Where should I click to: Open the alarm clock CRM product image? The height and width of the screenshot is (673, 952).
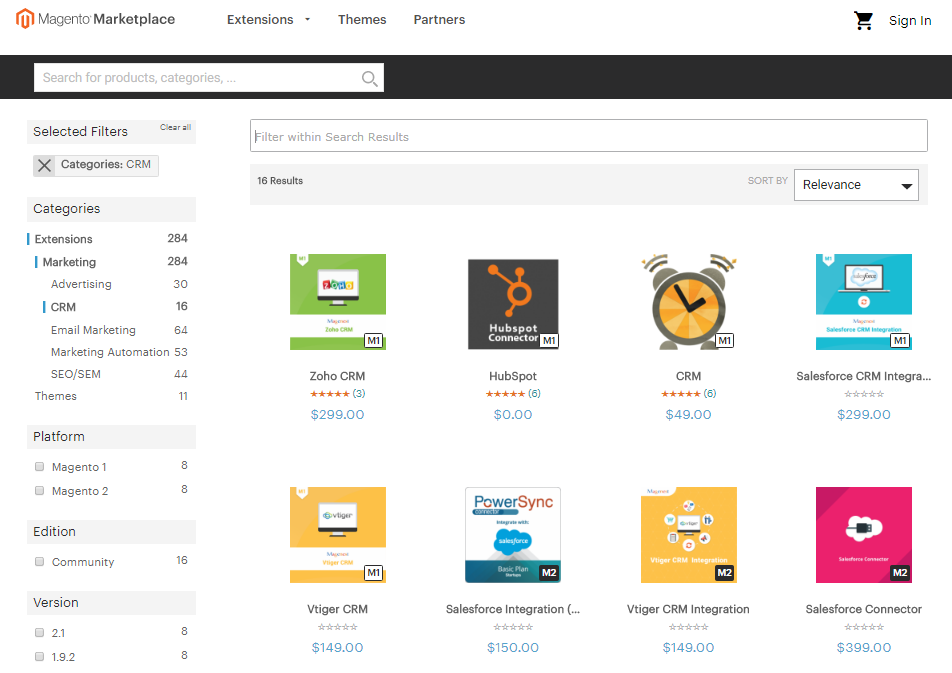(688, 302)
